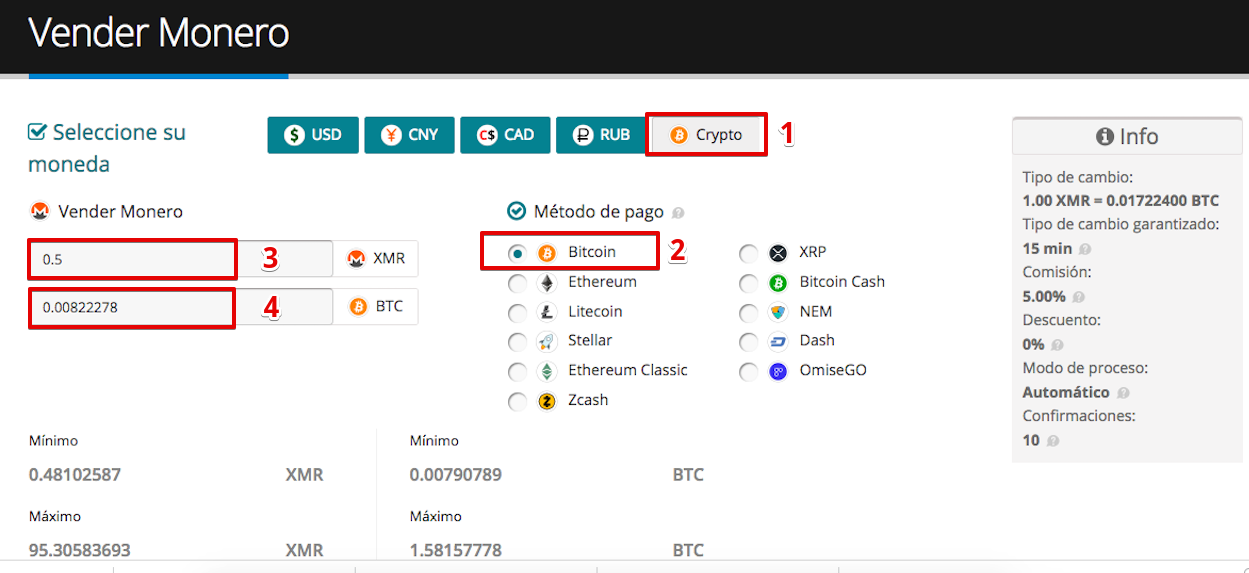Click the Info panel header icon
The image size is (1249, 573).
[x=1105, y=137]
